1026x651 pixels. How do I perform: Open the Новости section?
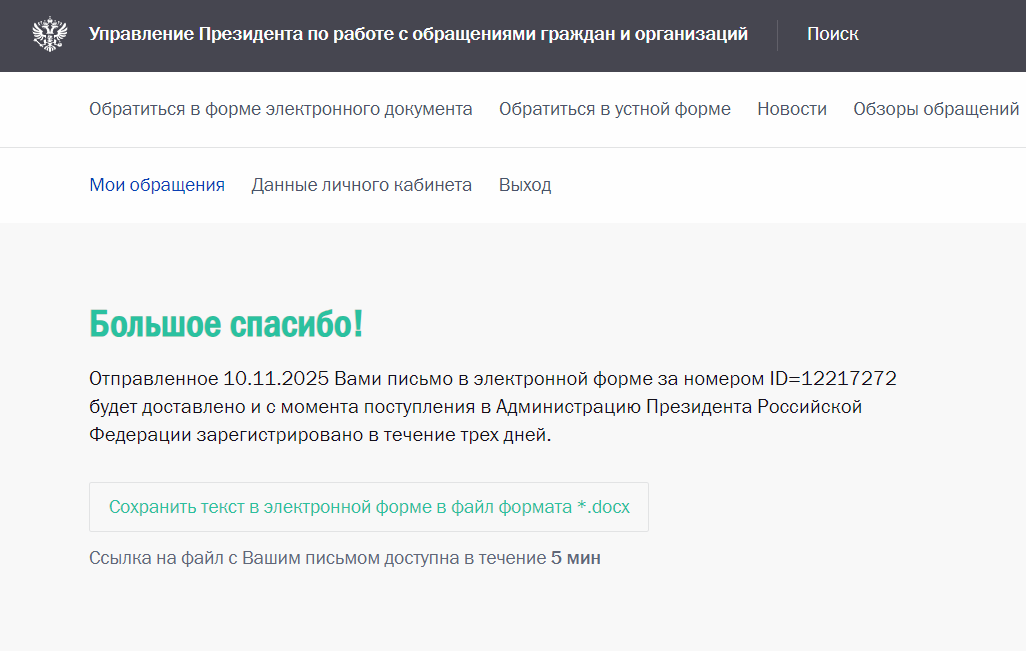click(792, 109)
